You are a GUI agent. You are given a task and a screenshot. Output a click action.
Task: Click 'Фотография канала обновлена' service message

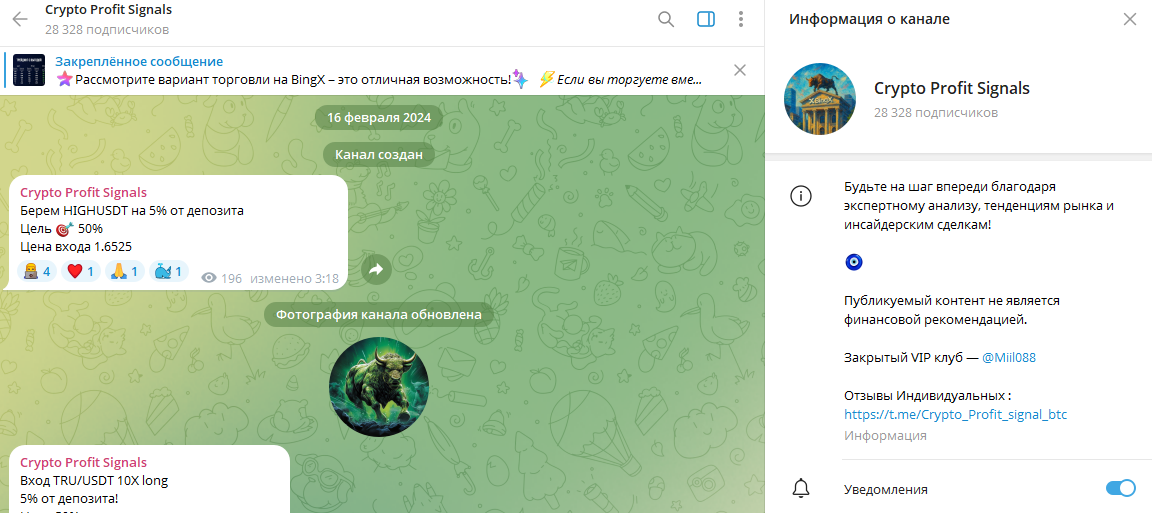pyautogui.click(x=378, y=315)
